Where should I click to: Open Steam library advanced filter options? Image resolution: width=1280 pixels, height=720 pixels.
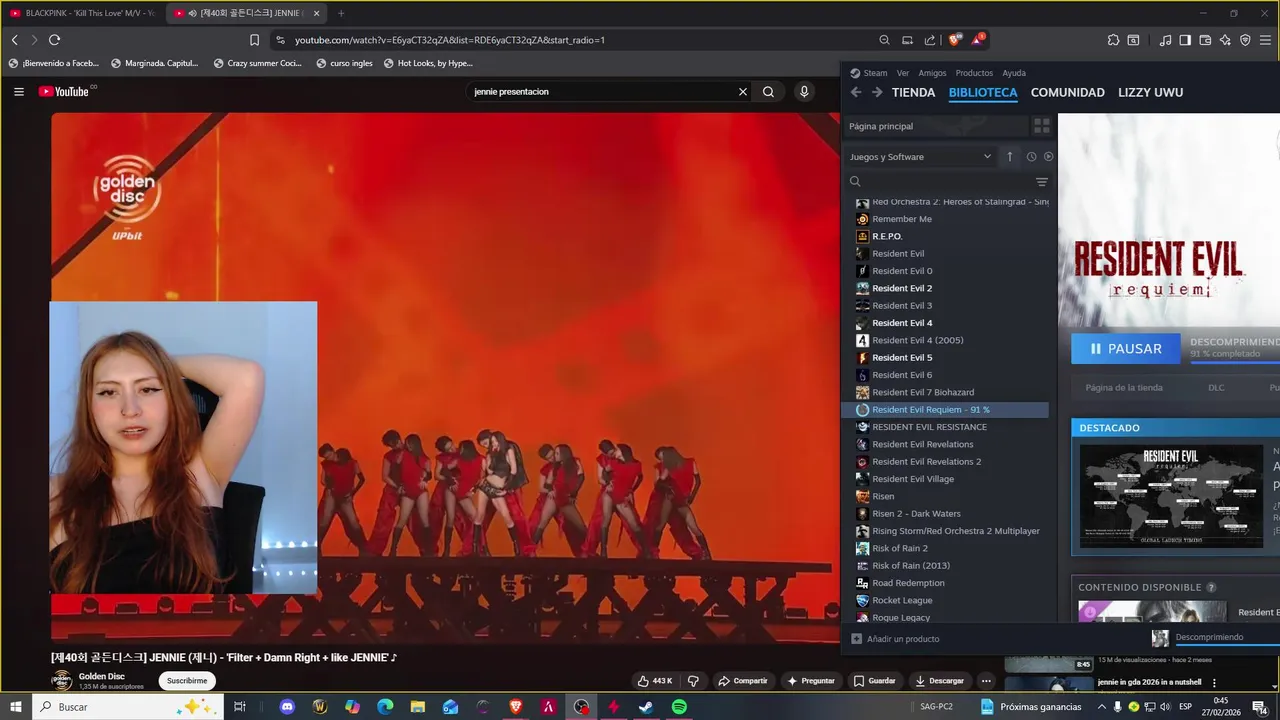[x=1041, y=182]
